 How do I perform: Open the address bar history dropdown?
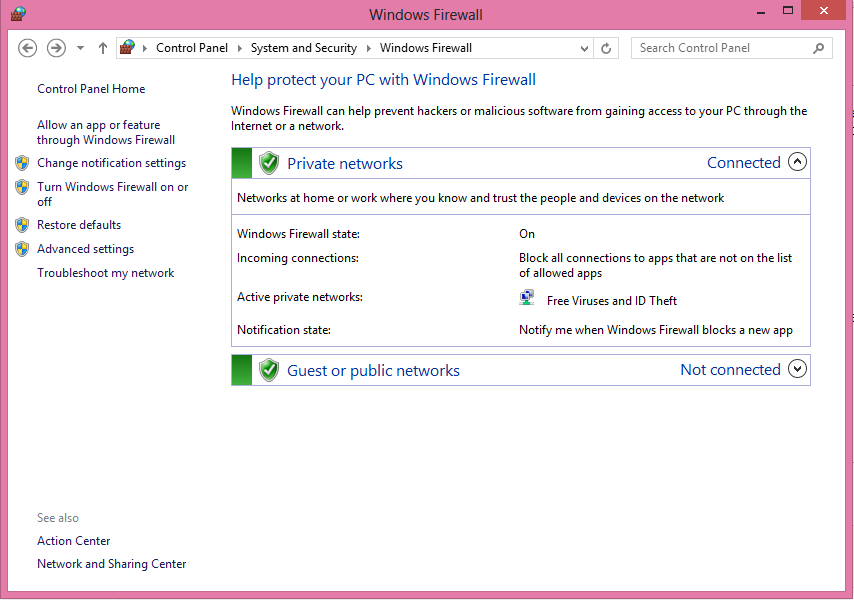[x=585, y=48]
